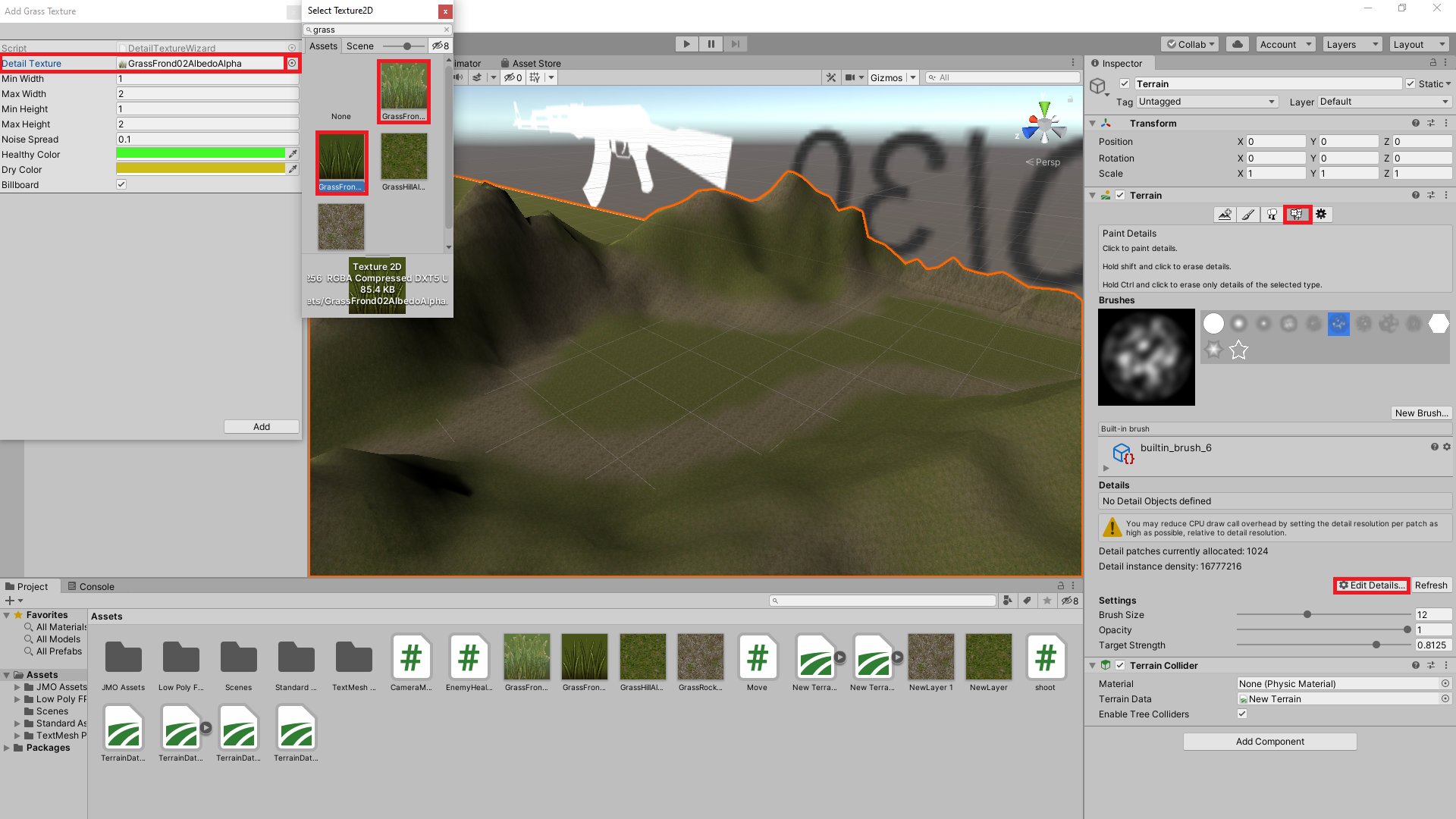Select the Paint Trees terrain tool

pyautogui.click(x=1271, y=215)
